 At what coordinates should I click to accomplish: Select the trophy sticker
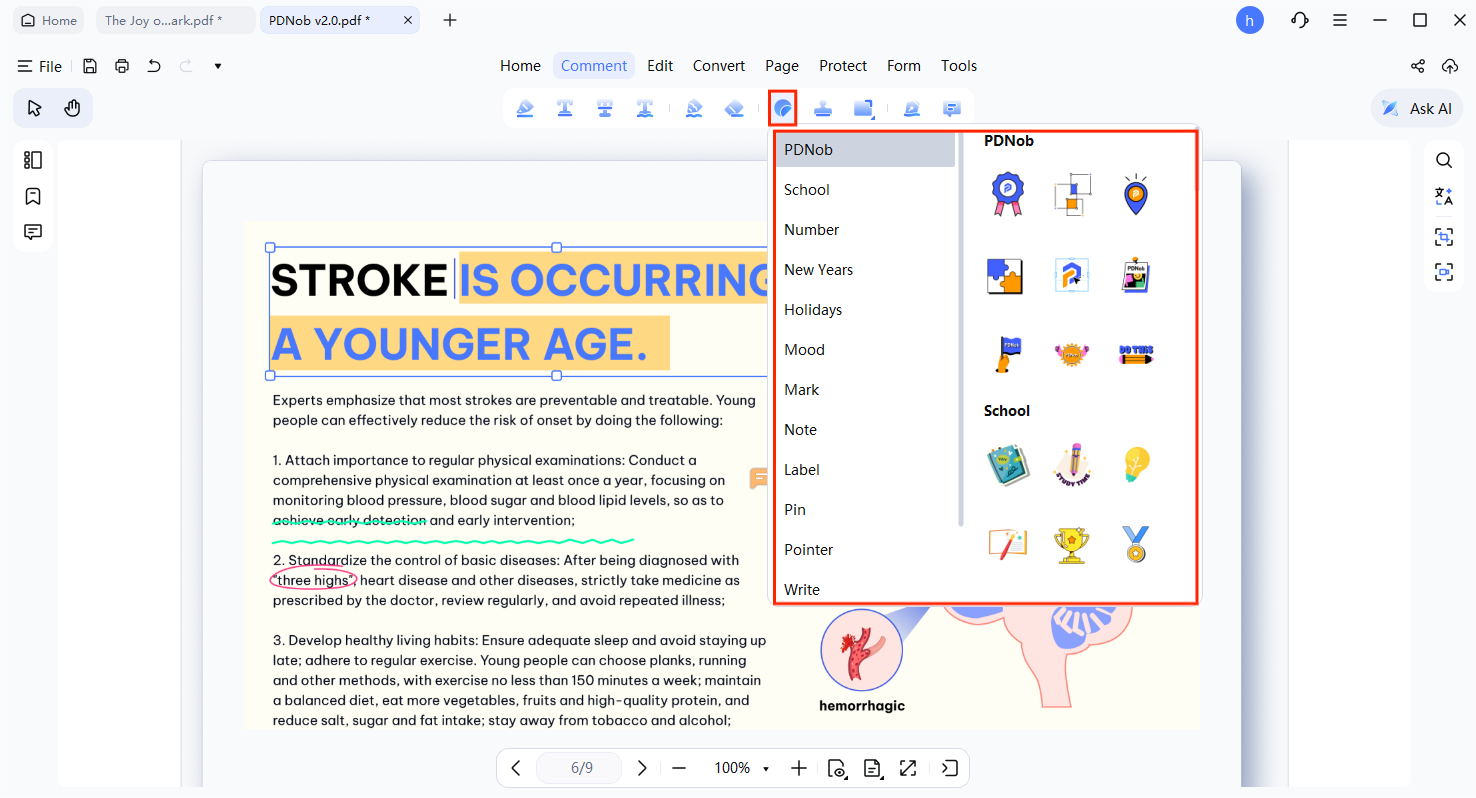coord(1071,545)
